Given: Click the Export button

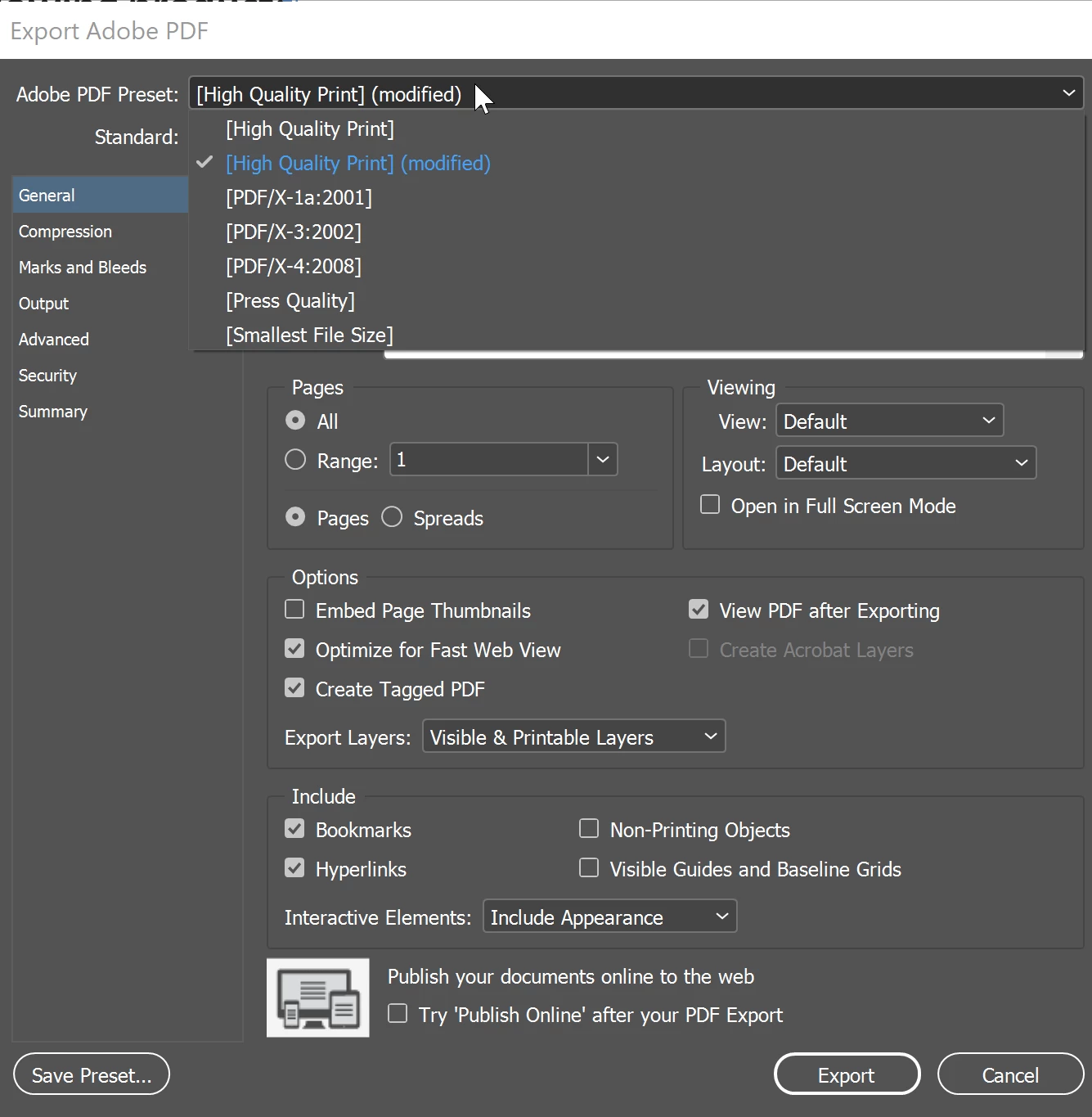Looking at the screenshot, I should 847,1074.
